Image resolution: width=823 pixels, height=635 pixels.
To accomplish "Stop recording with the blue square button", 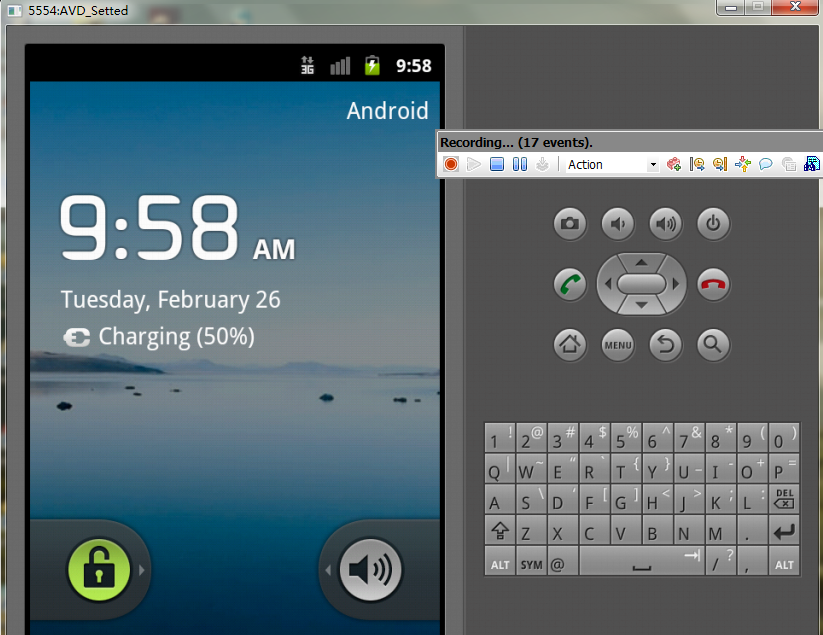I will pos(497,164).
